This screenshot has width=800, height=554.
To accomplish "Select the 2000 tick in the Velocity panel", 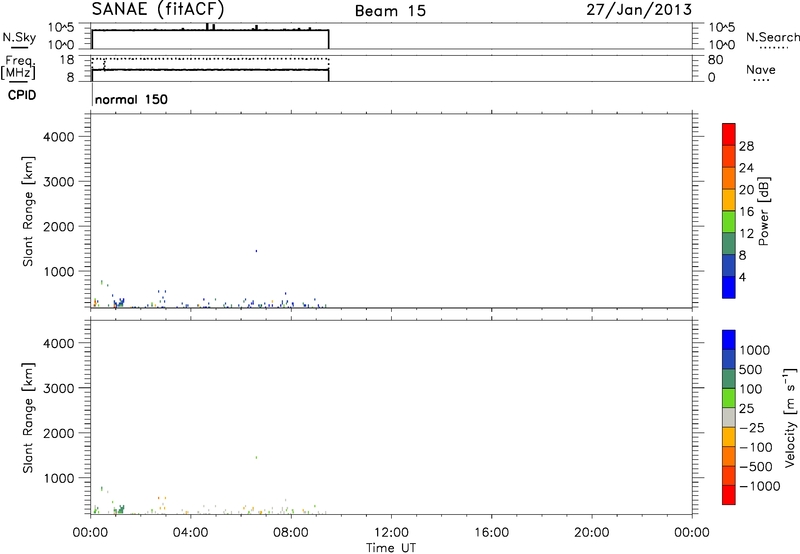I will point(59,433).
